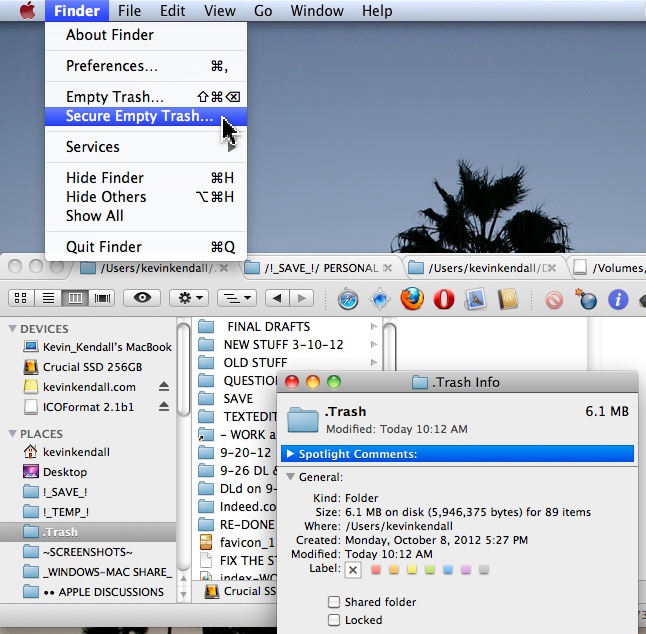Click the Quick Look eye button

coord(142,298)
